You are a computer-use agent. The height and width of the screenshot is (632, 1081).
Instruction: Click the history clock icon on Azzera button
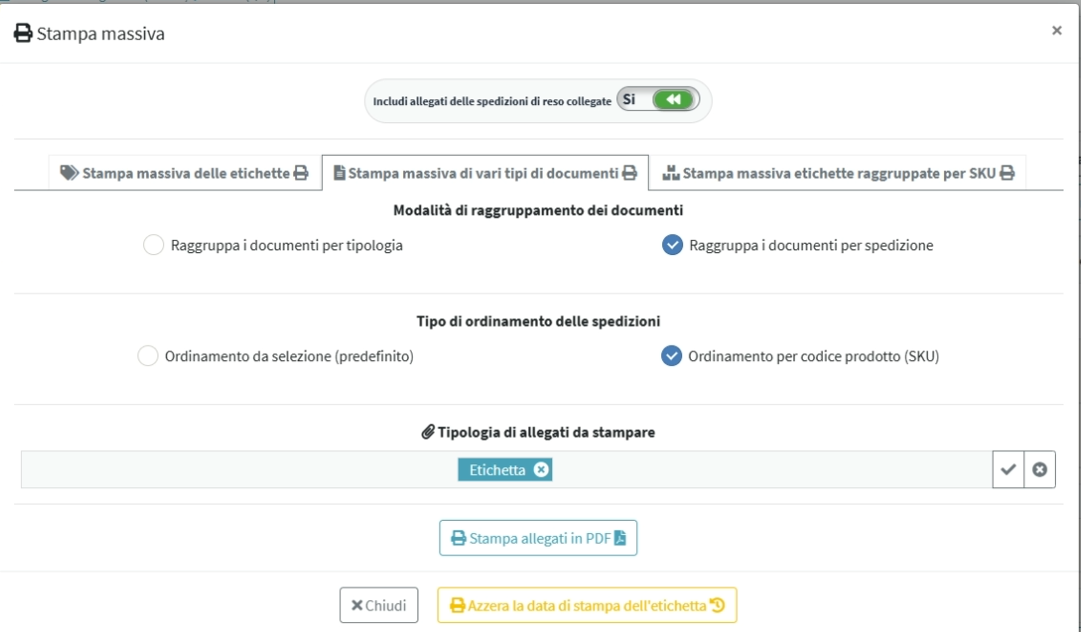[x=717, y=605]
